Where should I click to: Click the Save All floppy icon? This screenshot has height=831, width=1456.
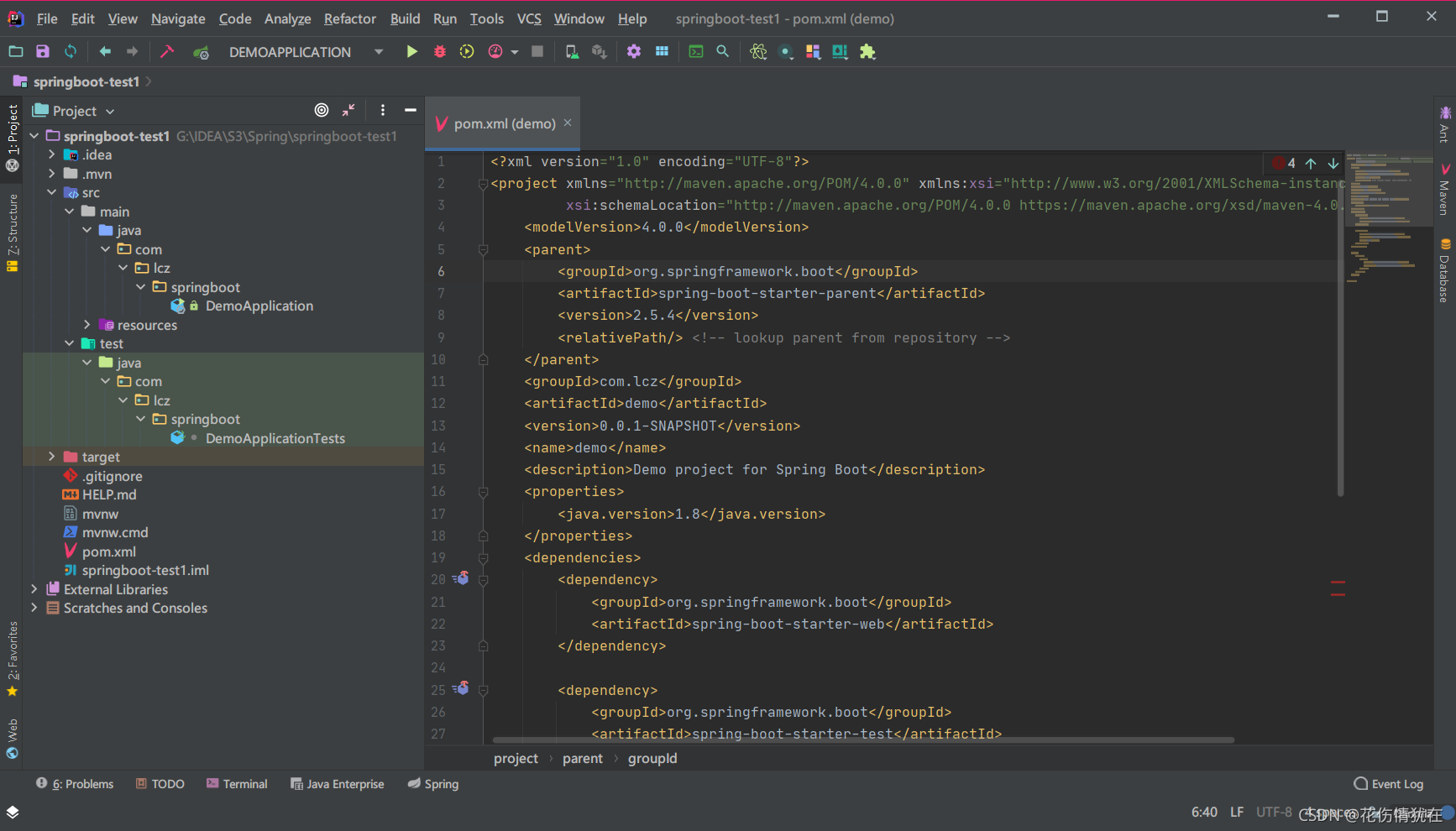[43, 52]
